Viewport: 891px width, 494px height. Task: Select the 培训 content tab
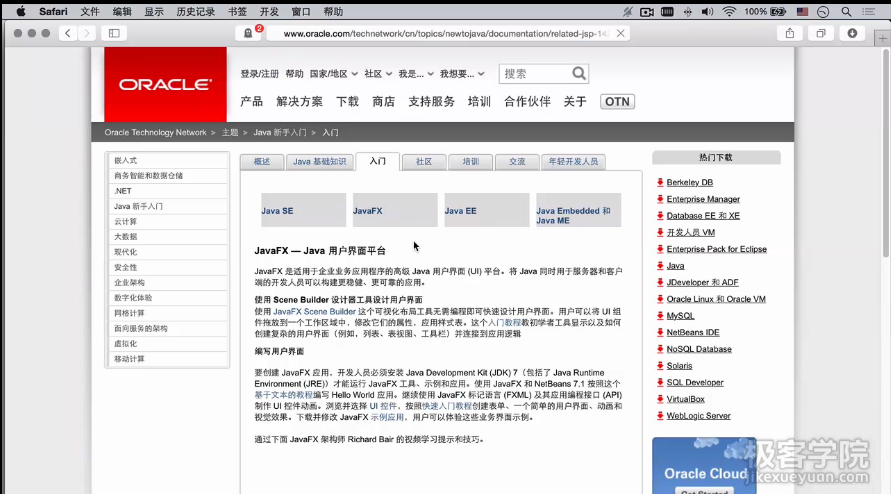click(x=471, y=161)
